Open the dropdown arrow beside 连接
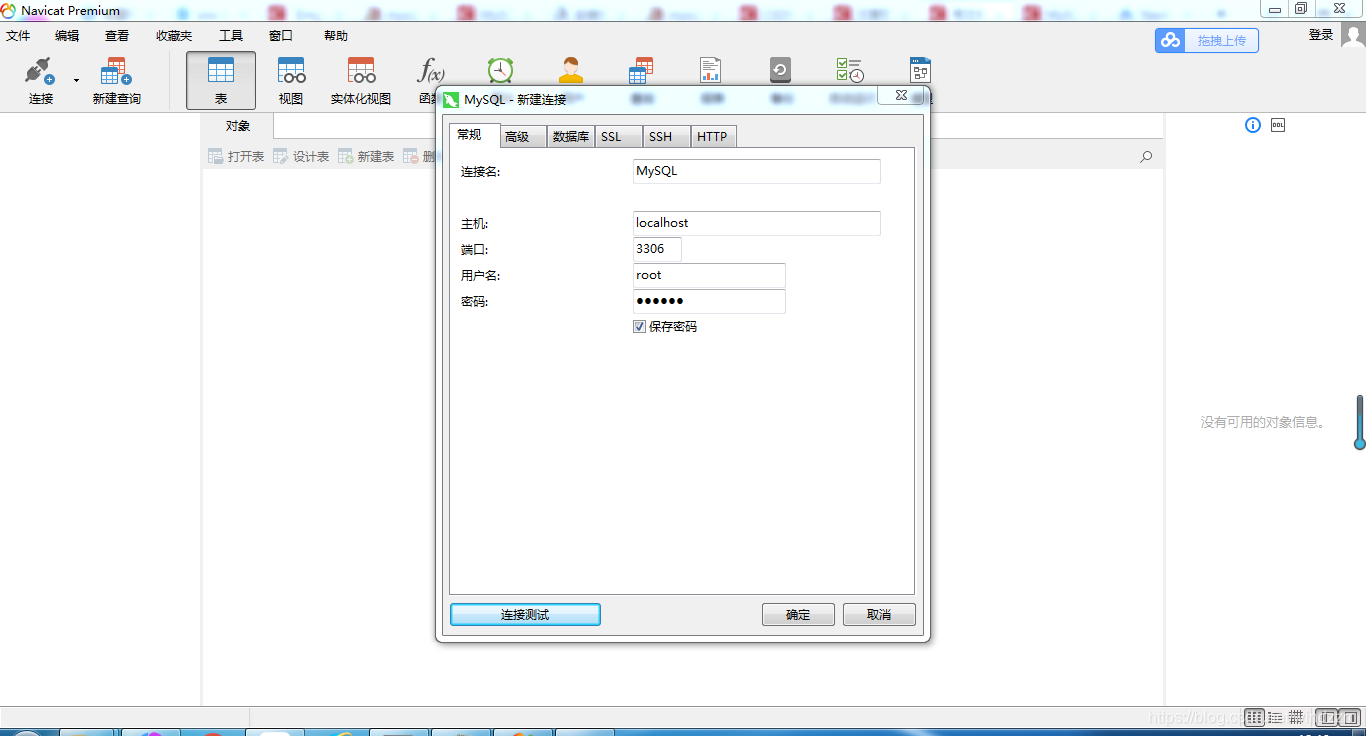The width and height of the screenshot is (1366, 736). tap(76, 80)
